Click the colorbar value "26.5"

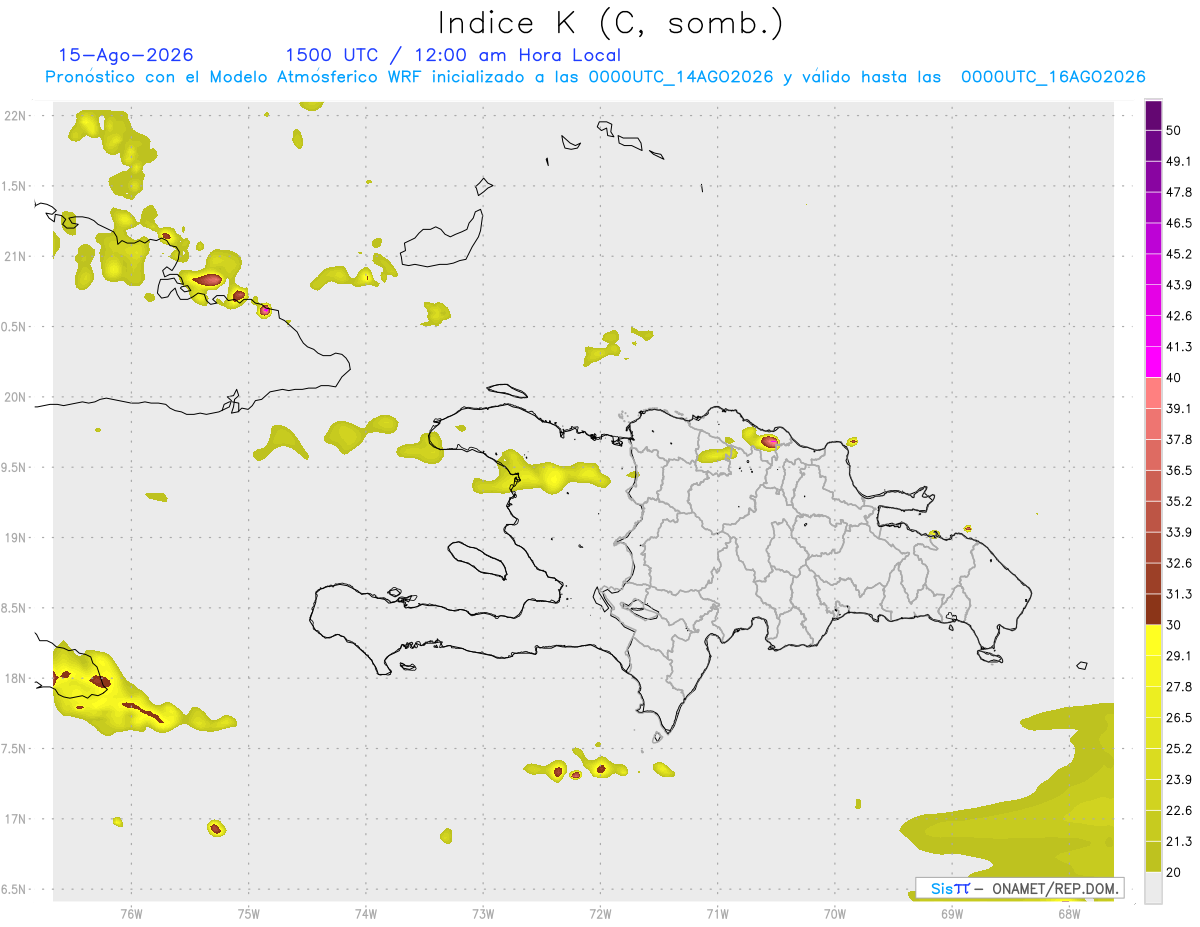tap(1179, 718)
